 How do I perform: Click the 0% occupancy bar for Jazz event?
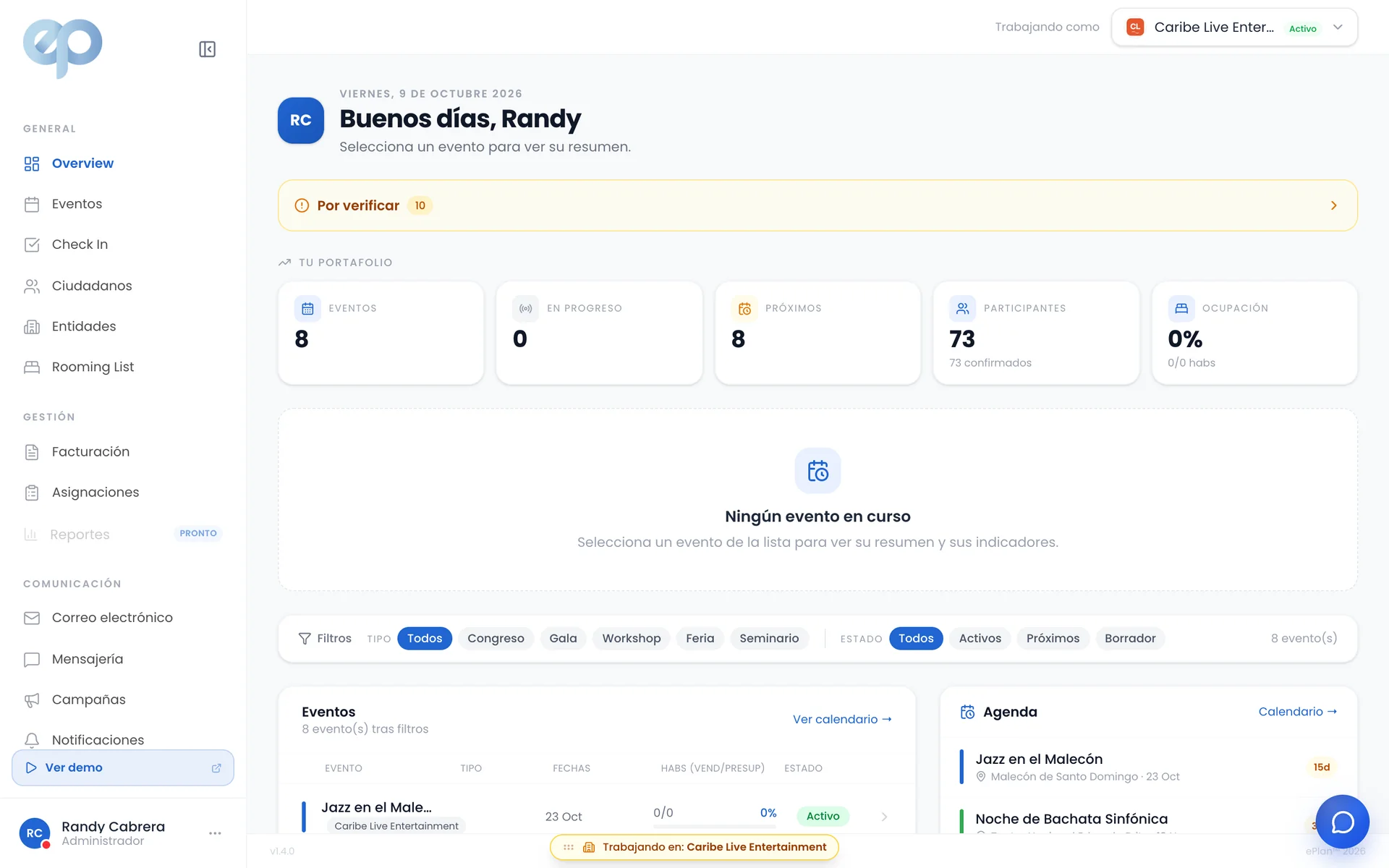pyautogui.click(x=715, y=825)
